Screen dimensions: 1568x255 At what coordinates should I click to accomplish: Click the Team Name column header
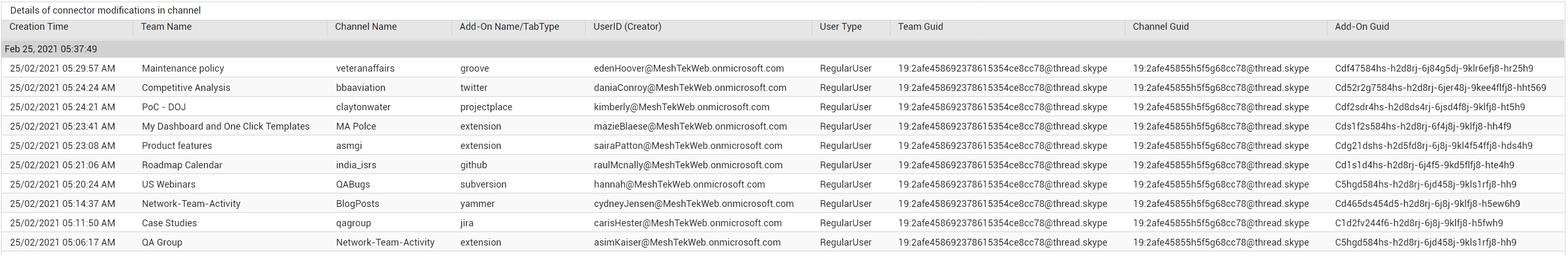pyautogui.click(x=166, y=27)
